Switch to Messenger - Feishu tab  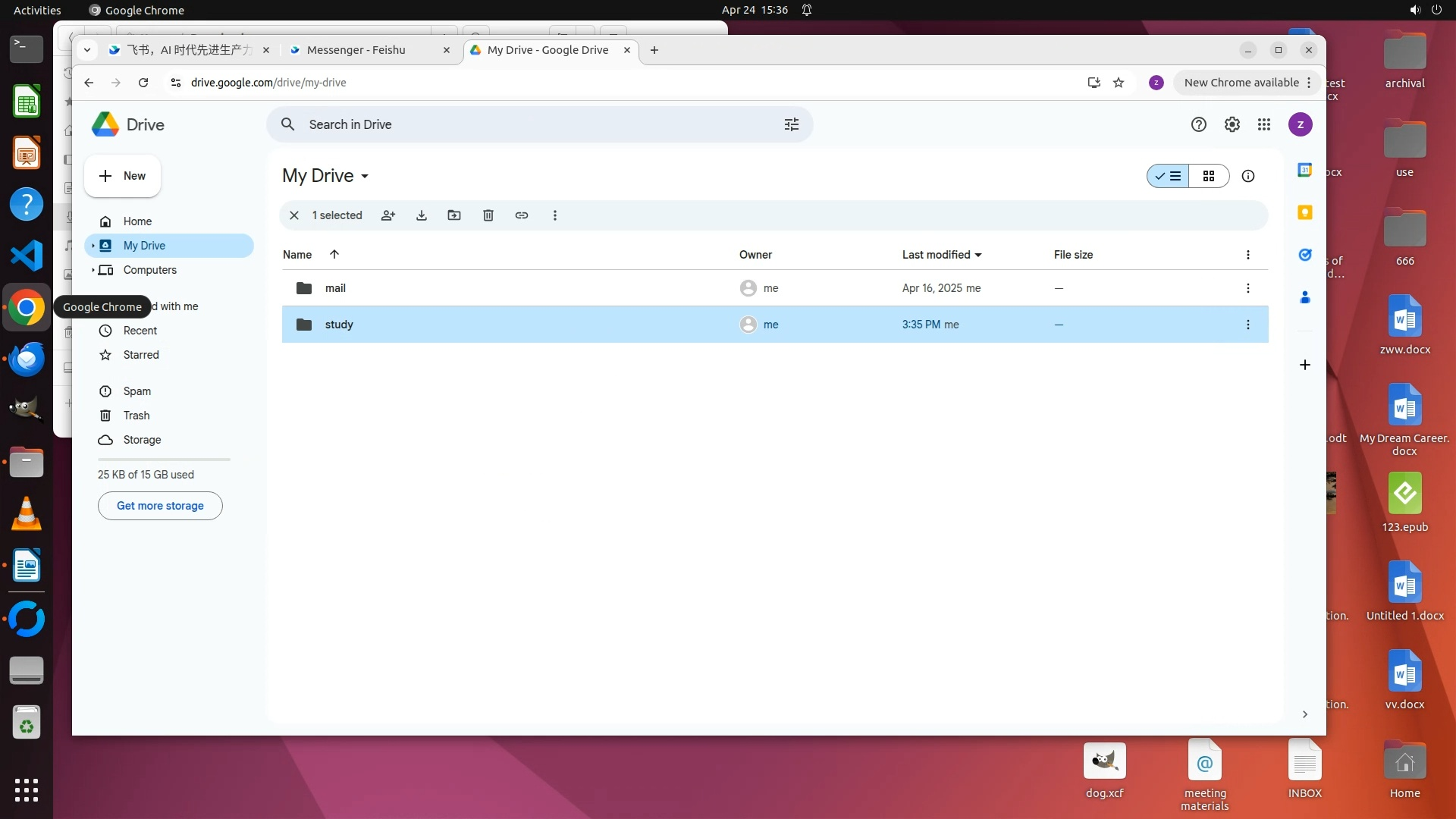tap(356, 50)
